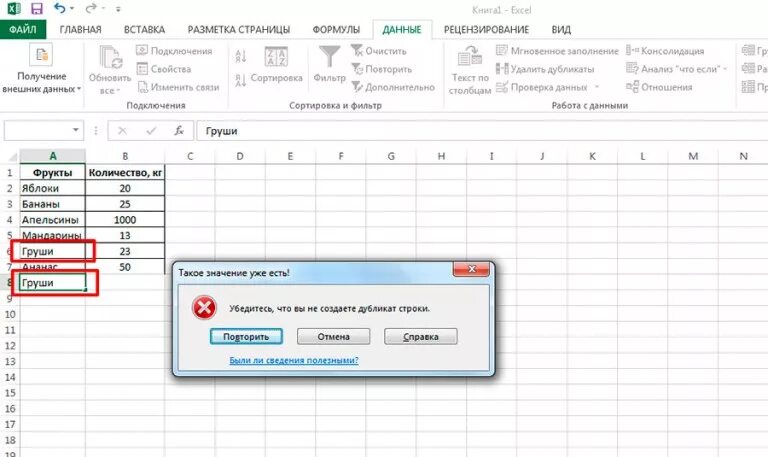Click the Отмена button in dialog
This screenshot has height=457, width=768.
pyautogui.click(x=334, y=337)
